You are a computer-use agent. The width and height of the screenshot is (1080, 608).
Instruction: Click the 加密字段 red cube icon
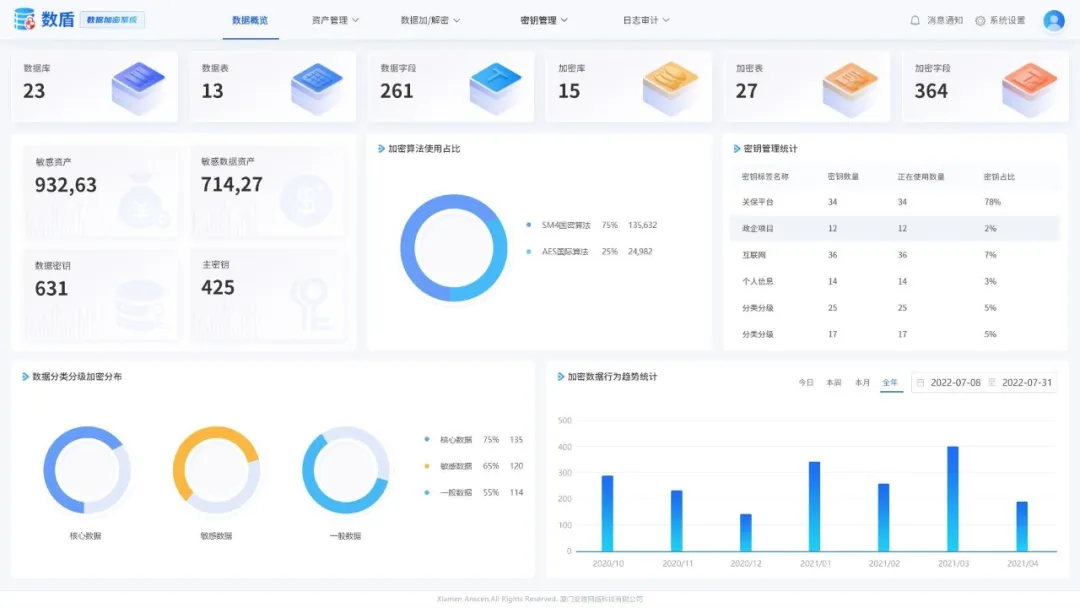tap(1029, 87)
